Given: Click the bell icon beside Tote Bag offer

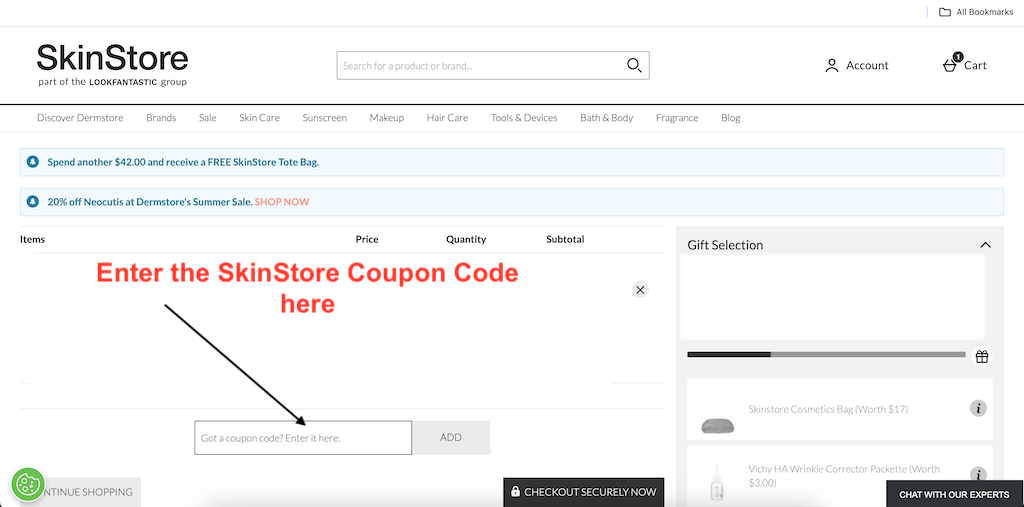Looking at the screenshot, I should point(33,161).
